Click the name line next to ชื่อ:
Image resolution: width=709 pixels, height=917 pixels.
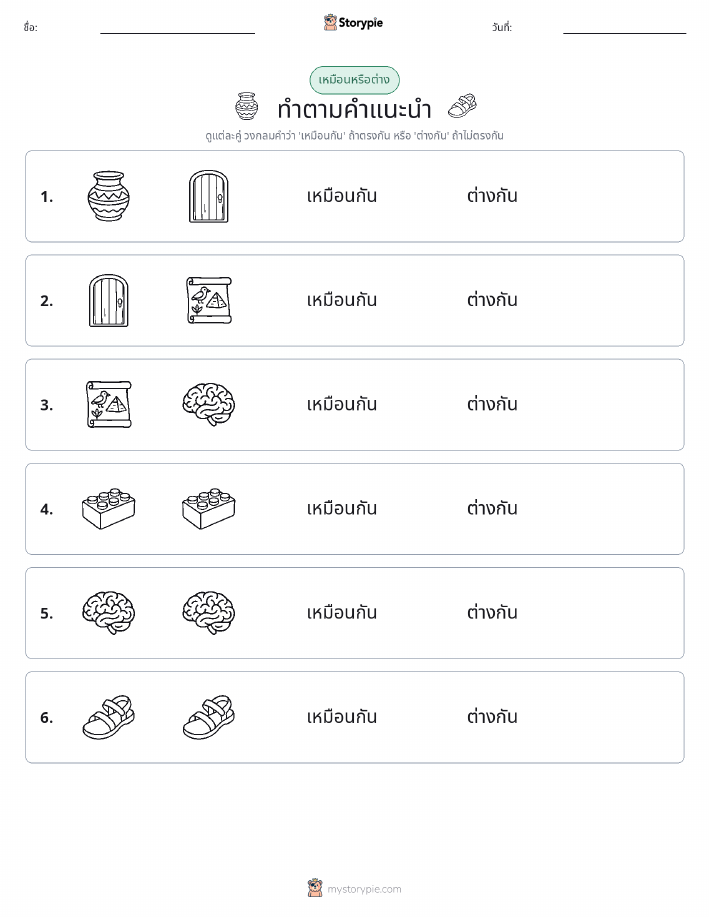click(177, 32)
